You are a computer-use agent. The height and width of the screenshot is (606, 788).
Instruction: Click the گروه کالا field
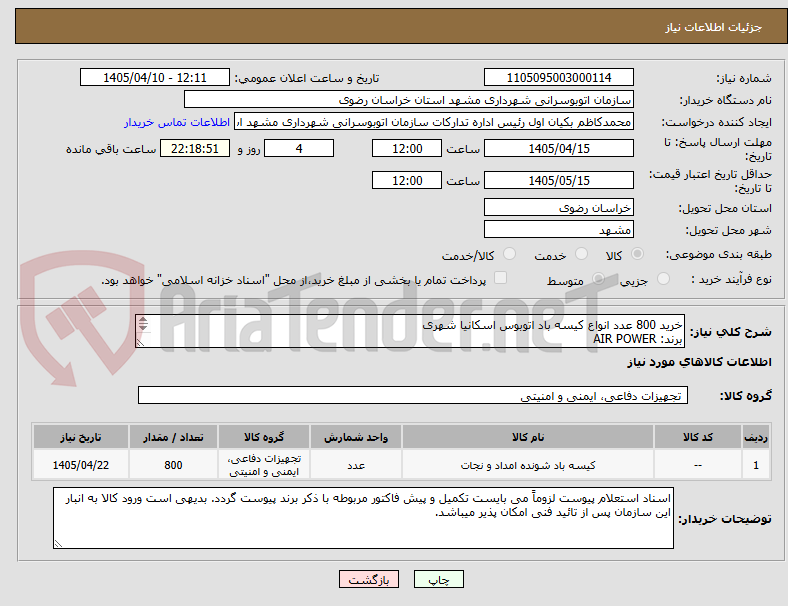(413, 395)
